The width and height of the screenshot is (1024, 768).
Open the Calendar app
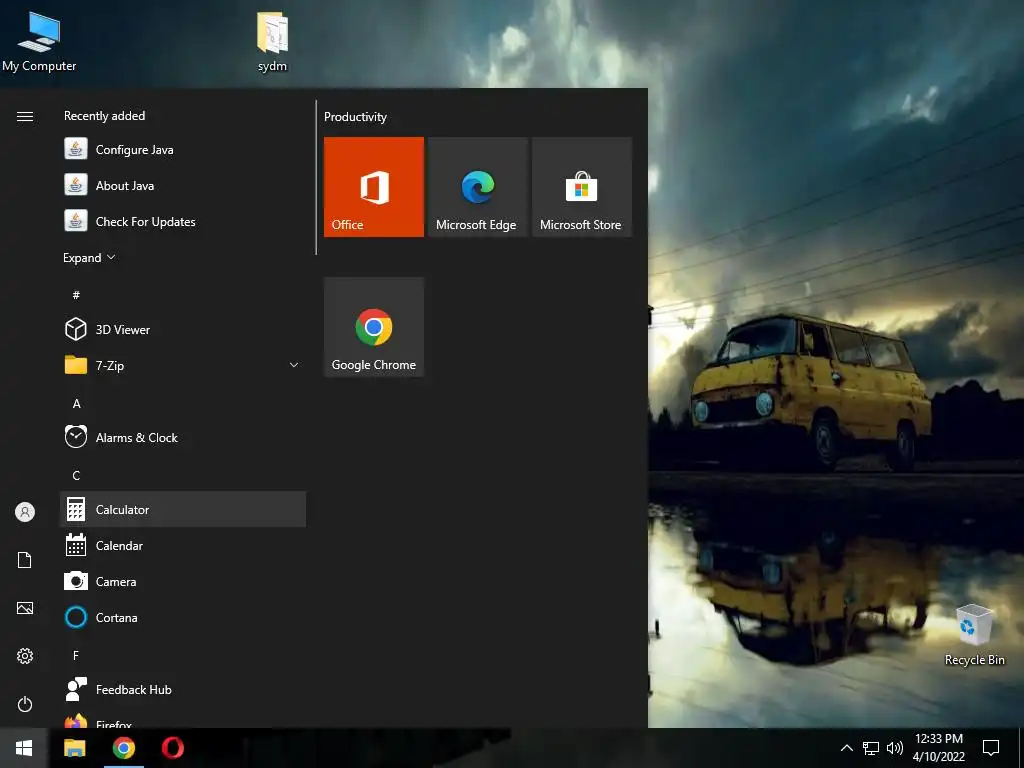click(183, 545)
